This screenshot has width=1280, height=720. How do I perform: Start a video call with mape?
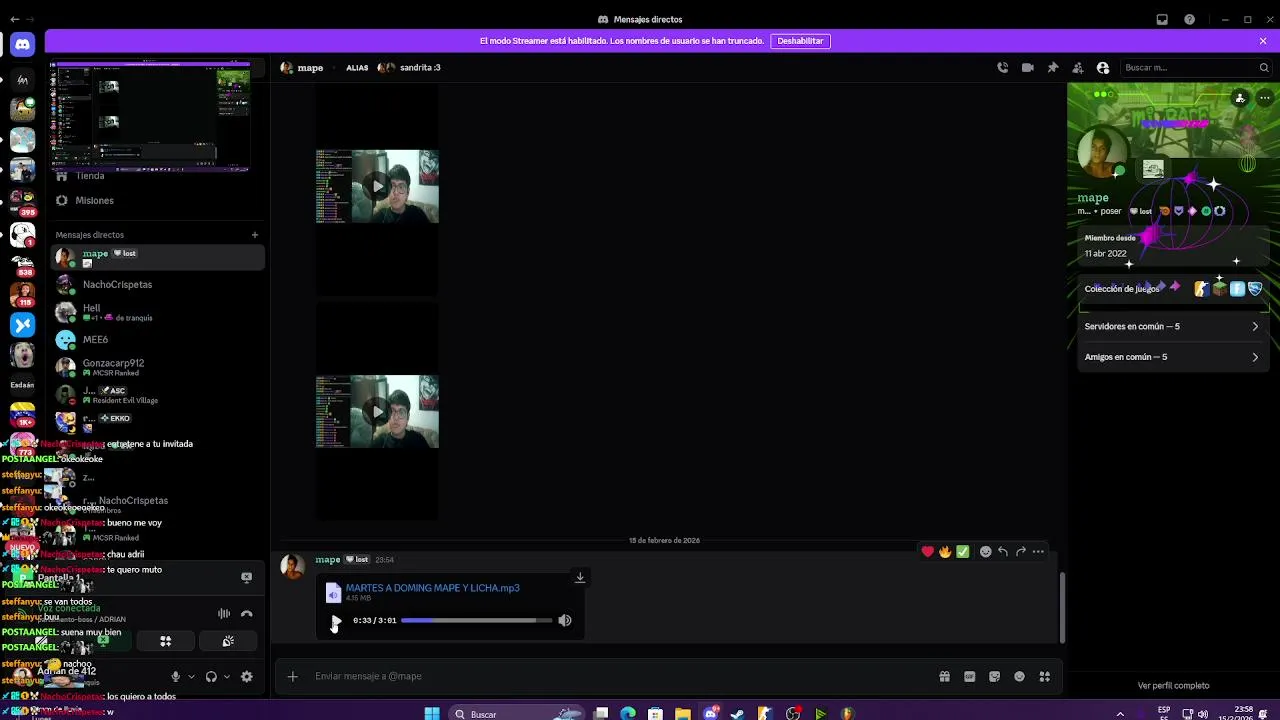[x=1027, y=68]
